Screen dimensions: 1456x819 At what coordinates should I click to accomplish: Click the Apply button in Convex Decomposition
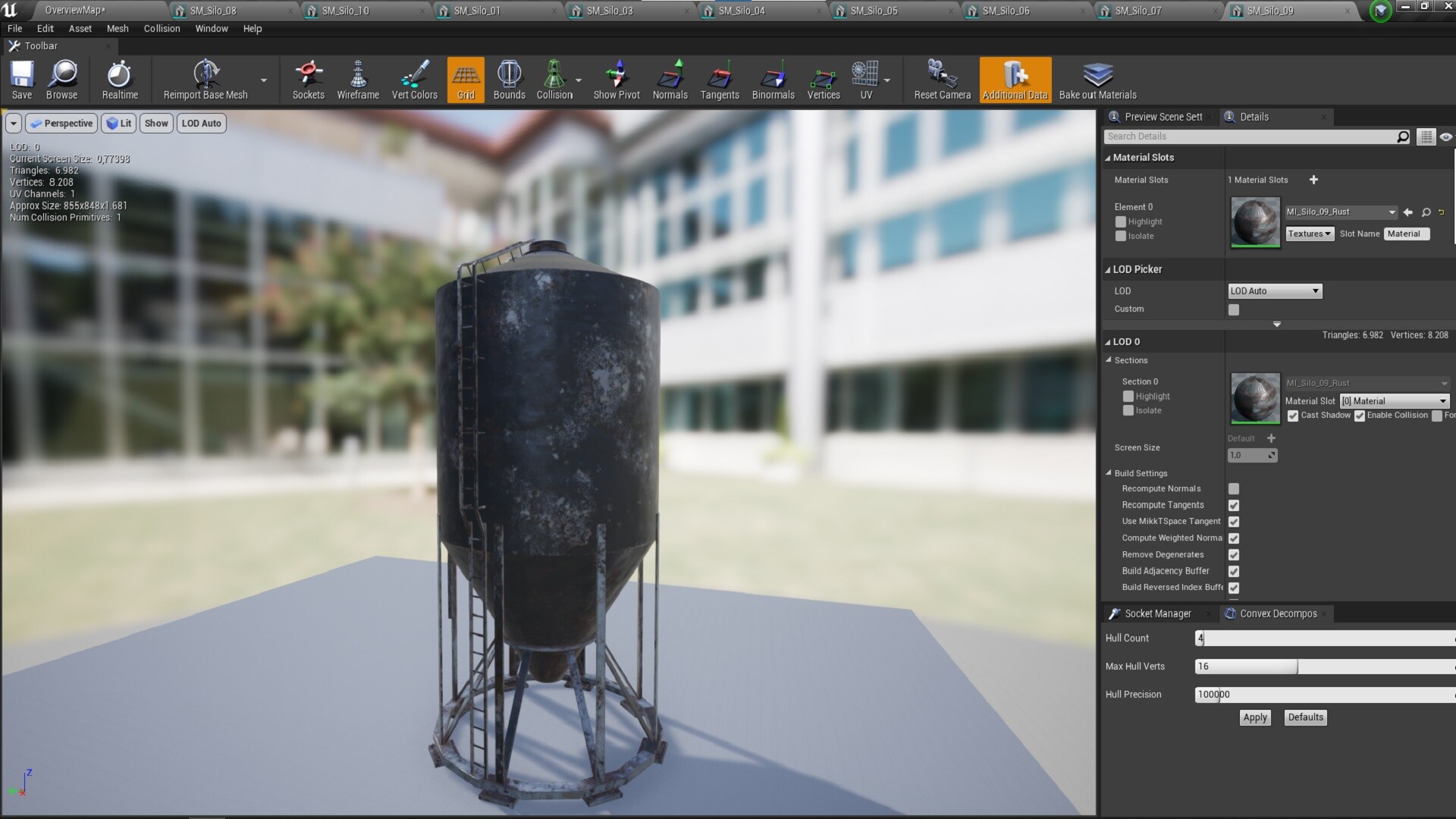pyautogui.click(x=1255, y=717)
